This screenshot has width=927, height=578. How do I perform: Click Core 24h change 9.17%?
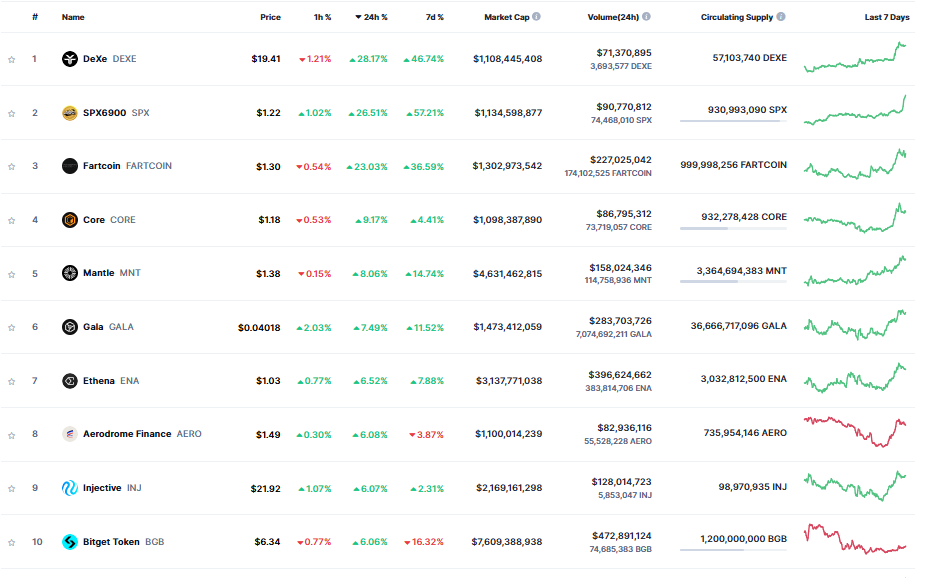point(371,220)
